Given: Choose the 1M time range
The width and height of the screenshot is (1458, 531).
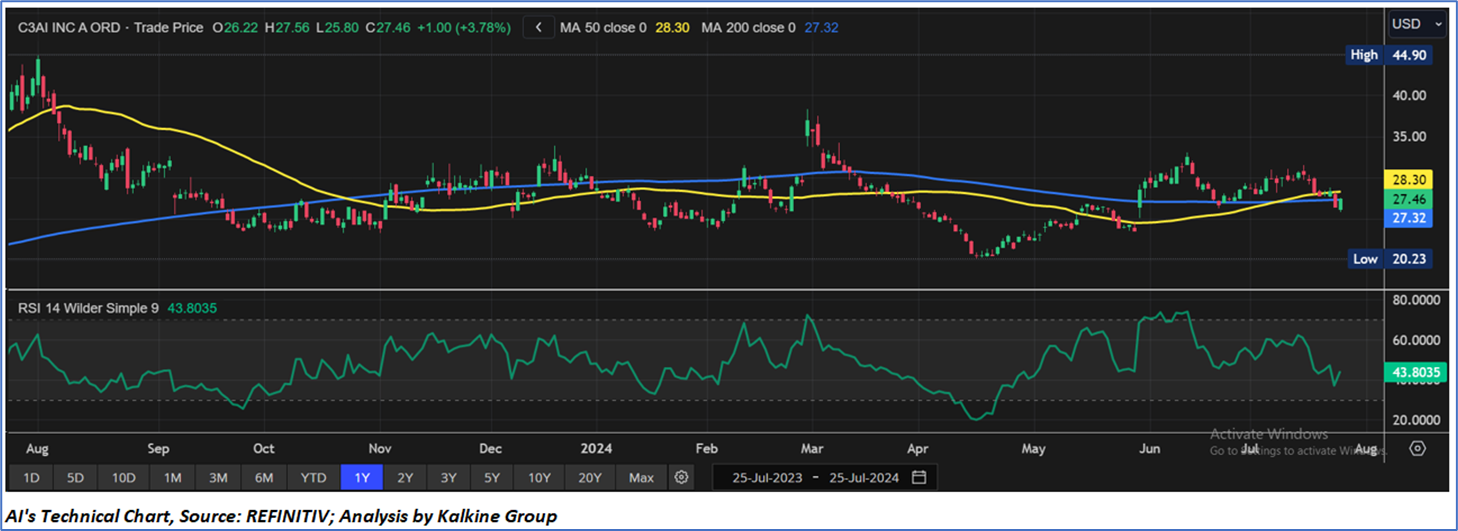Looking at the screenshot, I should pos(172,477).
